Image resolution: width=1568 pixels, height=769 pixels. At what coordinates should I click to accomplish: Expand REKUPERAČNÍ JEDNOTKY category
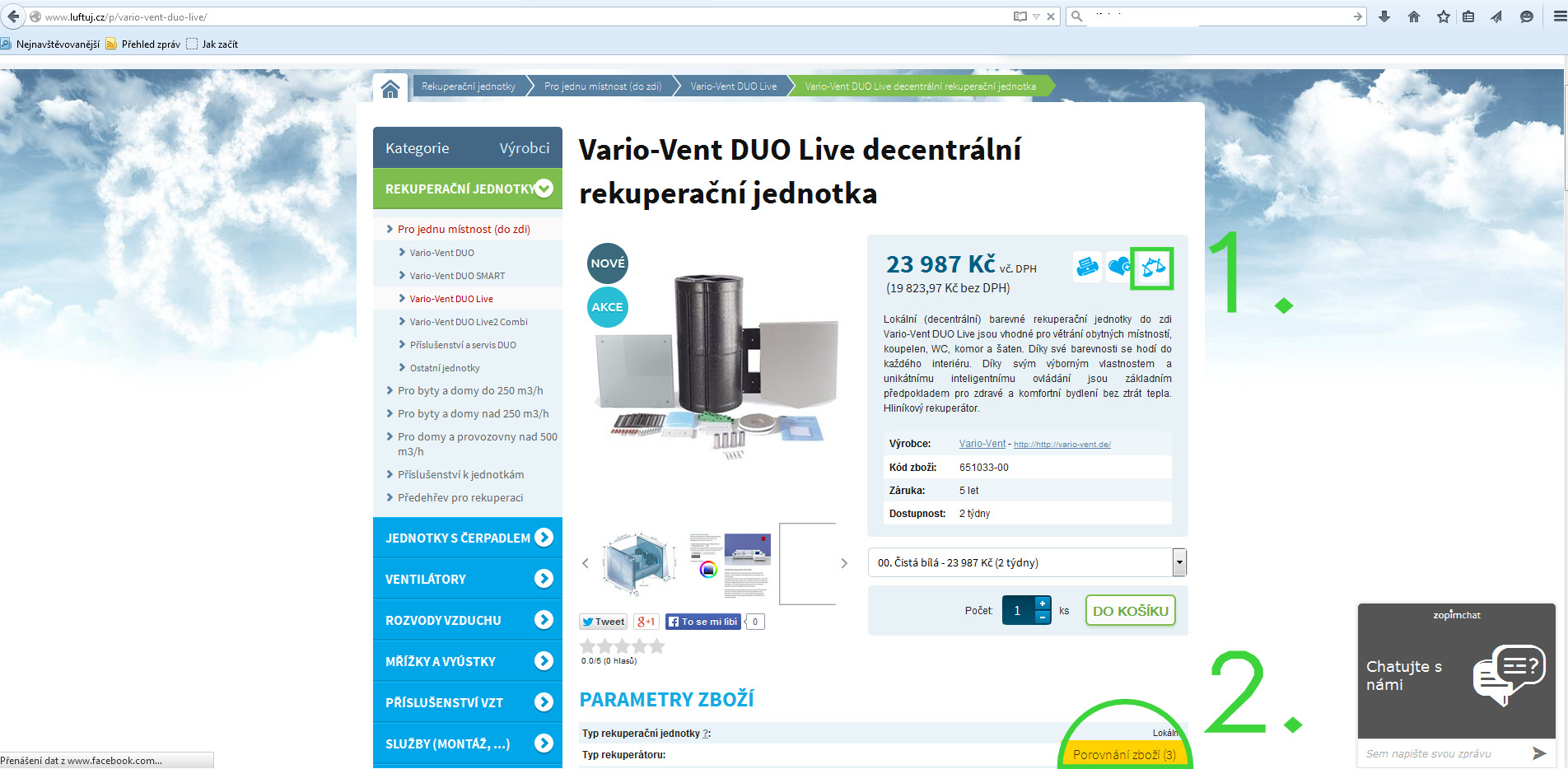[x=544, y=189]
